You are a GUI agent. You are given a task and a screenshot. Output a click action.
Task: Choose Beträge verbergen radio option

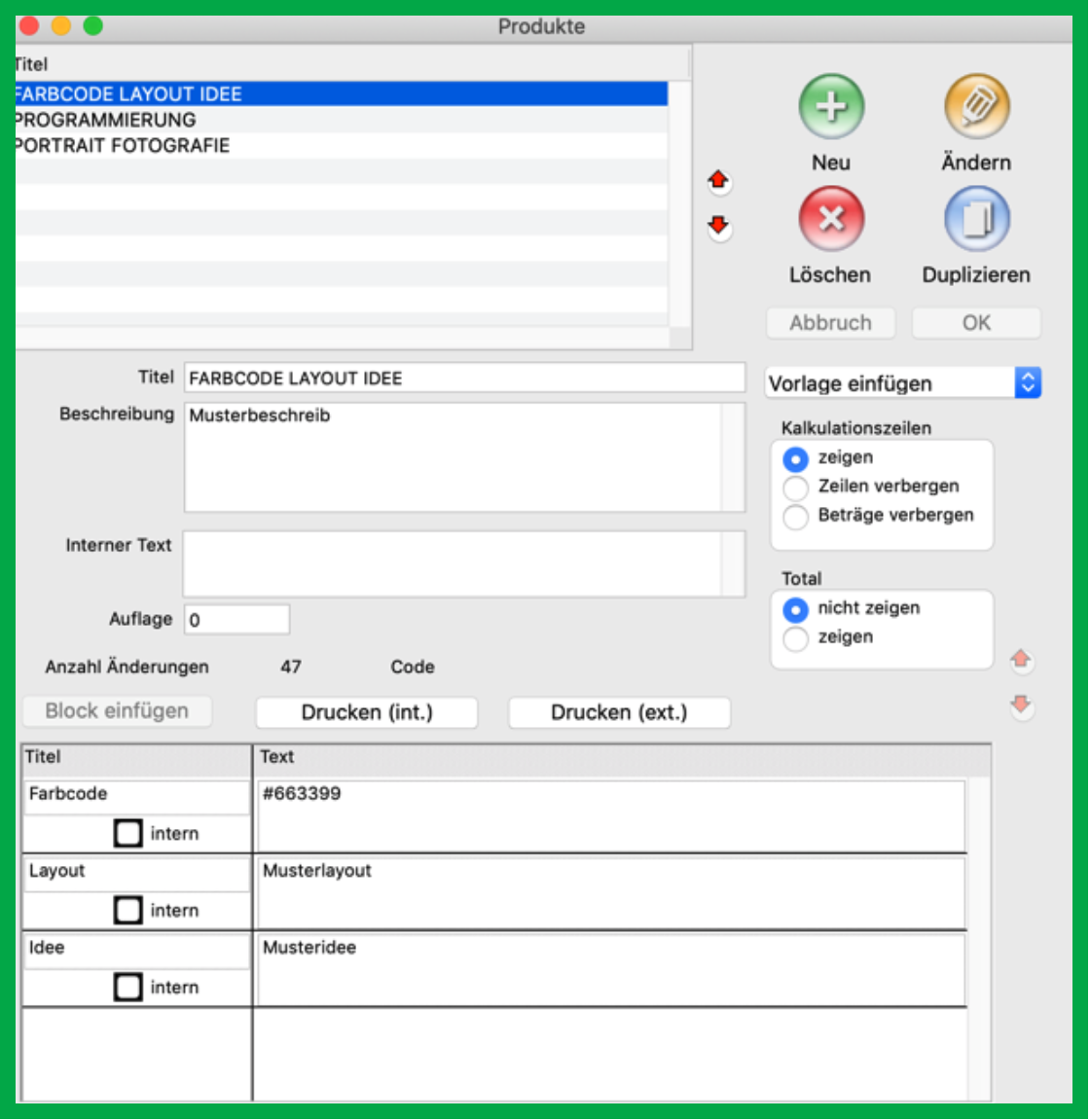(x=796, y=517)
